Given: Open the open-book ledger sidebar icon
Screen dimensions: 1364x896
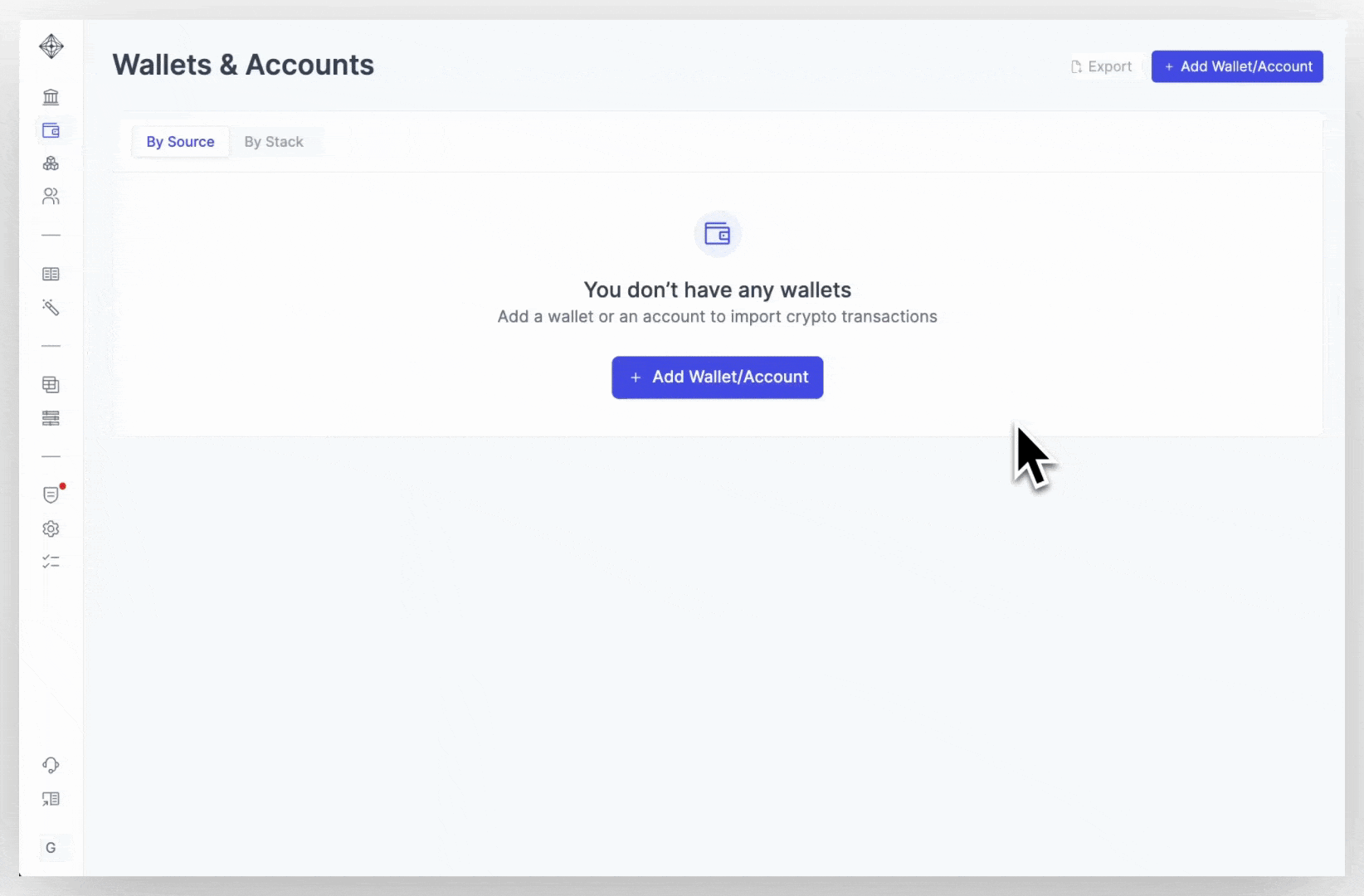Looking at the screenshot, I should [51, 275].
